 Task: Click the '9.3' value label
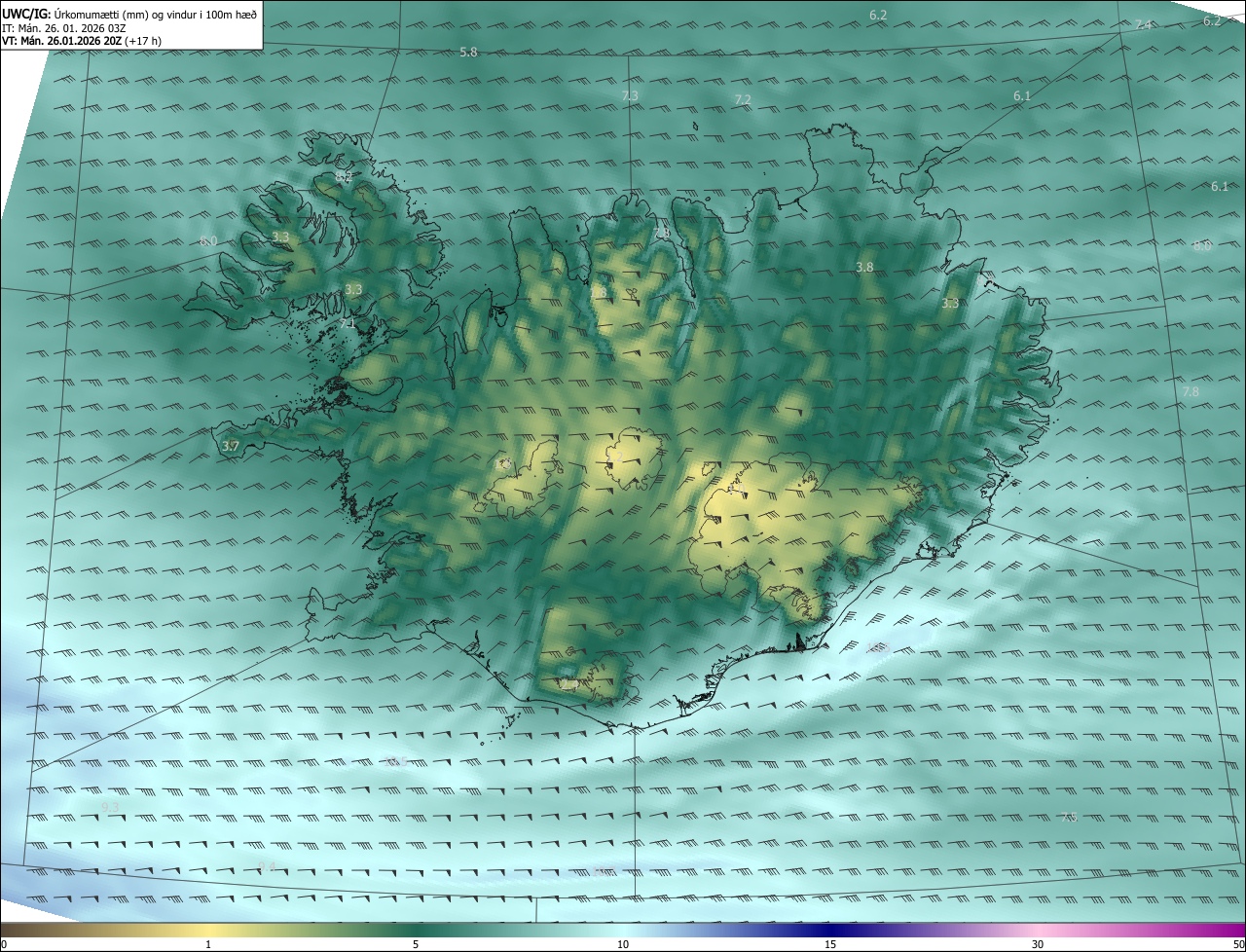click(x=110, y=808)
